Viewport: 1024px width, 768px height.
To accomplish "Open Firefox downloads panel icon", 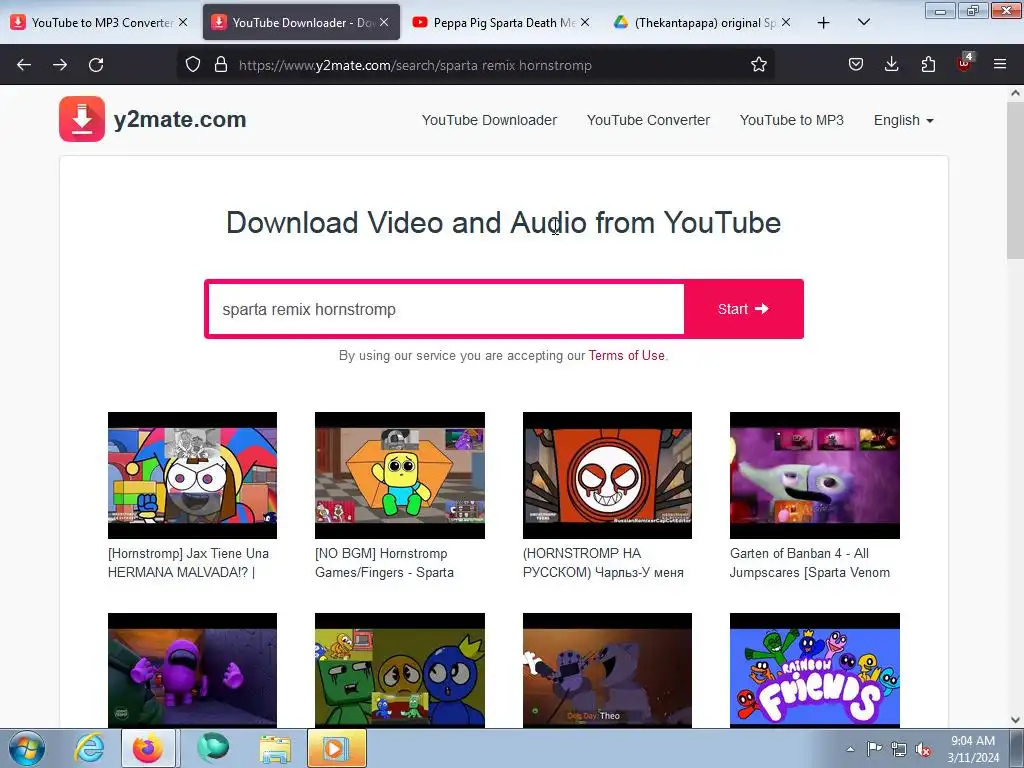I will 891,64.
